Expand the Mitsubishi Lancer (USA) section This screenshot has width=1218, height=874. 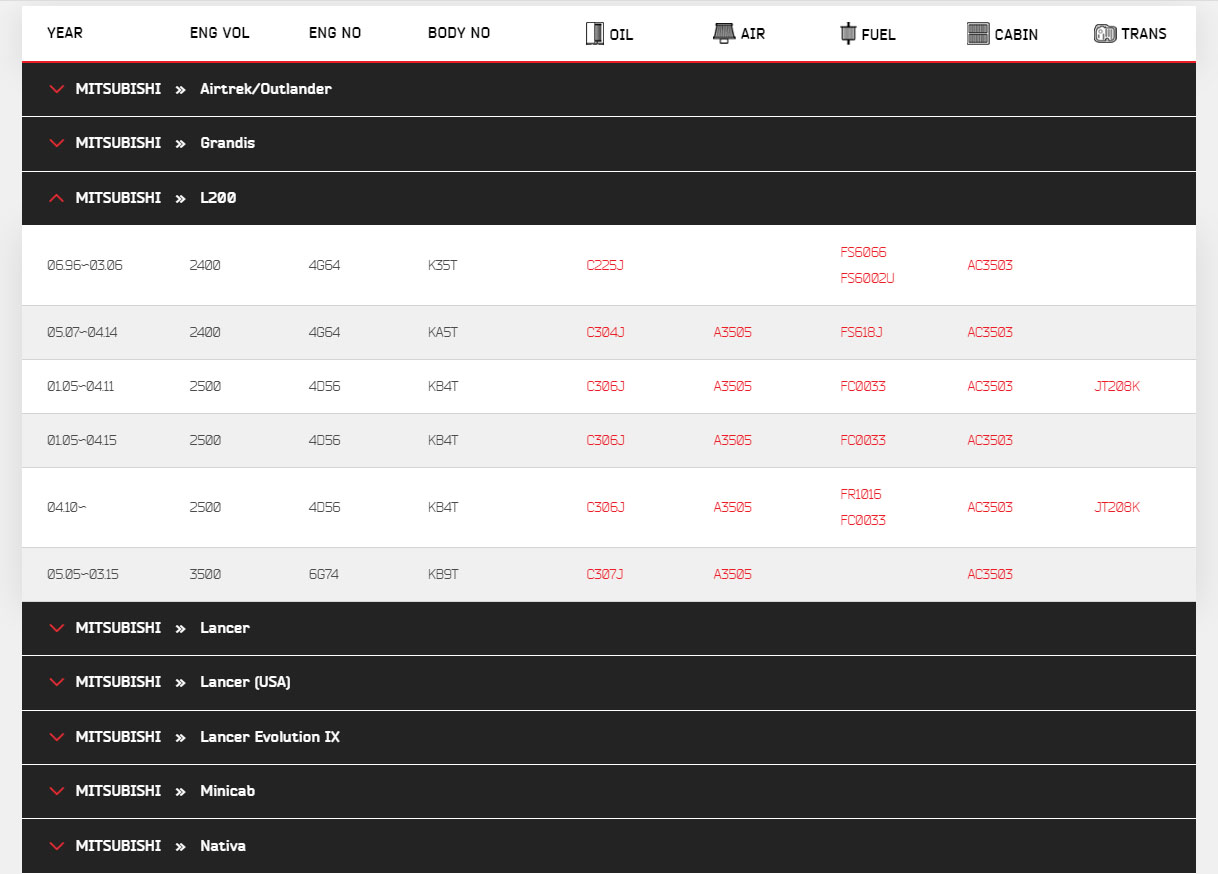[609, 682]
